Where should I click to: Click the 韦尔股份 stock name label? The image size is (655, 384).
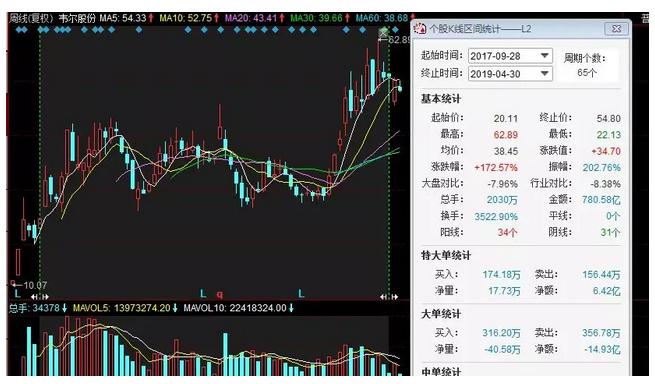click(x=77, y=18)
